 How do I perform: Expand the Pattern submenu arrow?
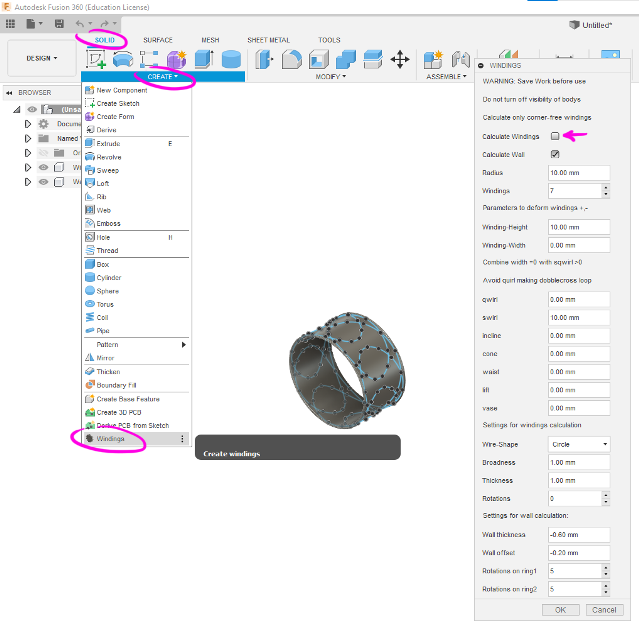tap(184, 345)
